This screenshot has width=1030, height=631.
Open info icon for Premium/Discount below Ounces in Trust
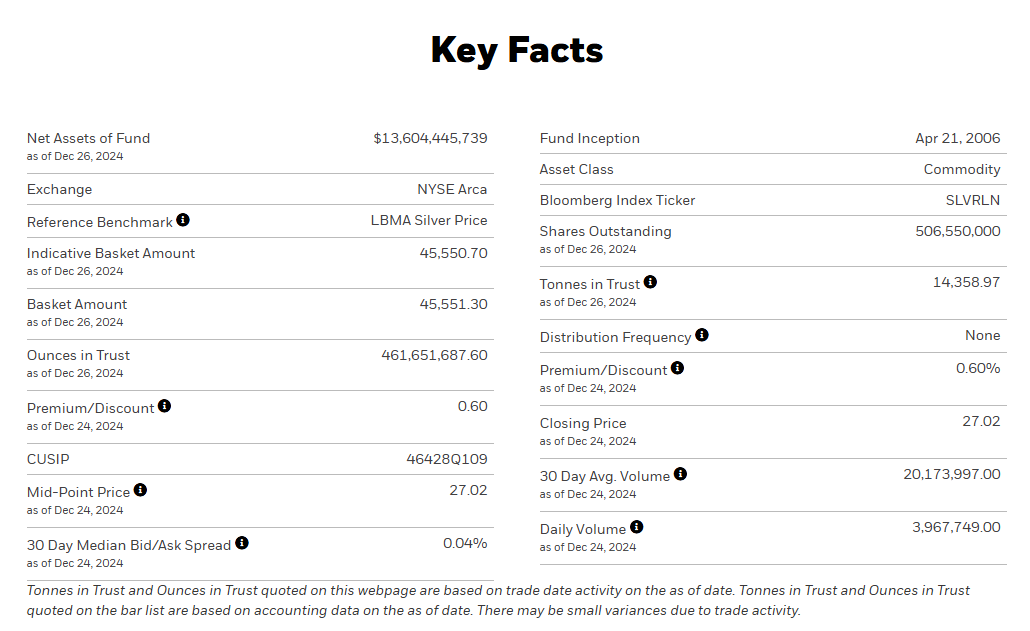(164, 406)
